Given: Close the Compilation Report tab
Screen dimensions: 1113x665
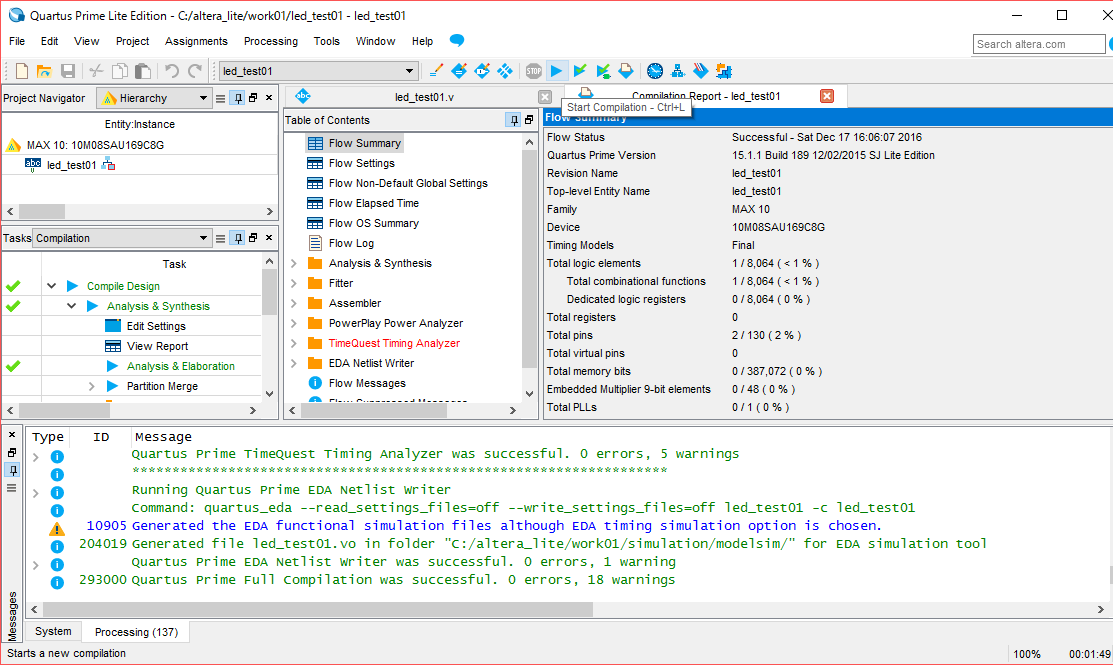Looking at the screenshot, I should tap(827, 96).
